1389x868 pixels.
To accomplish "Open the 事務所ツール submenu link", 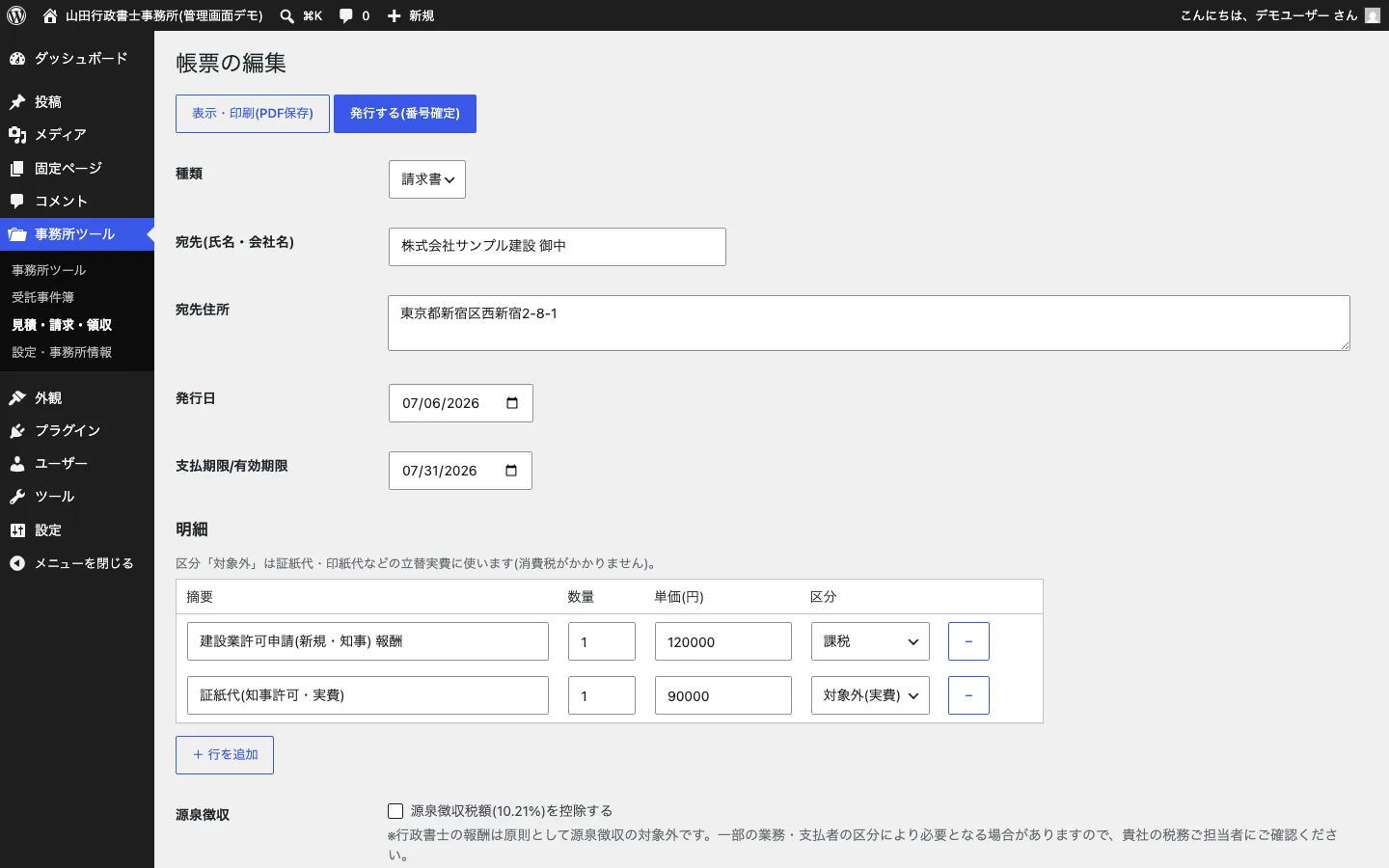I will pyautogui.click(x=48, y=270).
